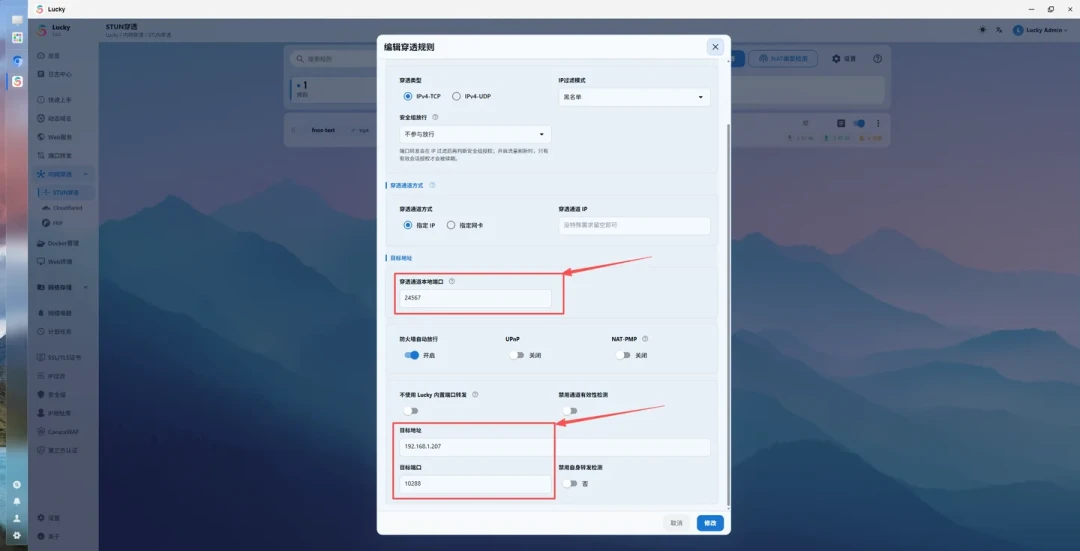The image size is (1080, 551).
Task: Open the 安全组放行 dropdown
Action: (x=475, y=134)
